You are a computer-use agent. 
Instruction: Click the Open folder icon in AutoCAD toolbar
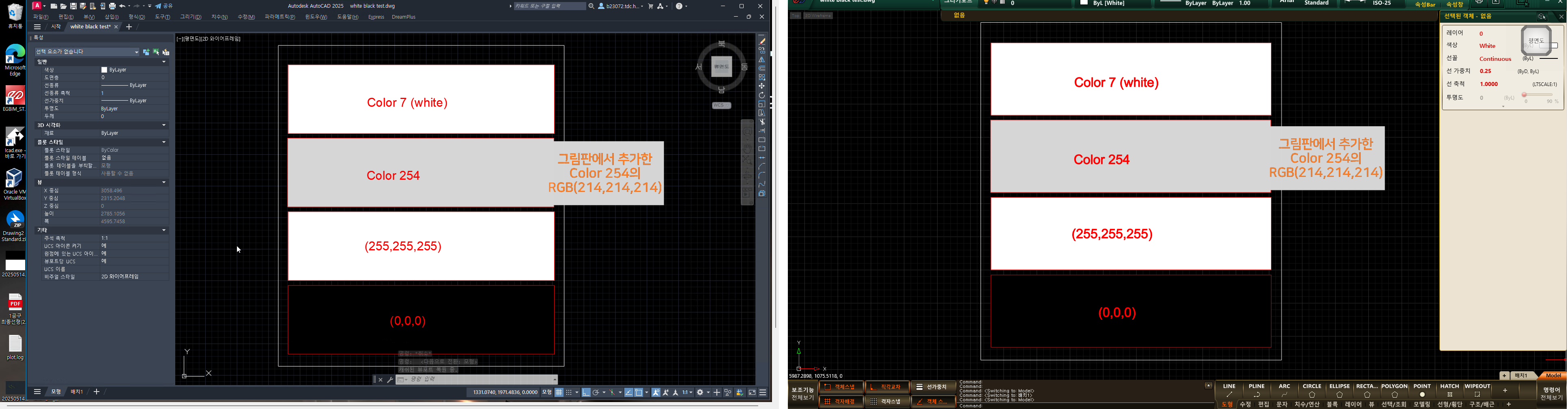(64, 6)
